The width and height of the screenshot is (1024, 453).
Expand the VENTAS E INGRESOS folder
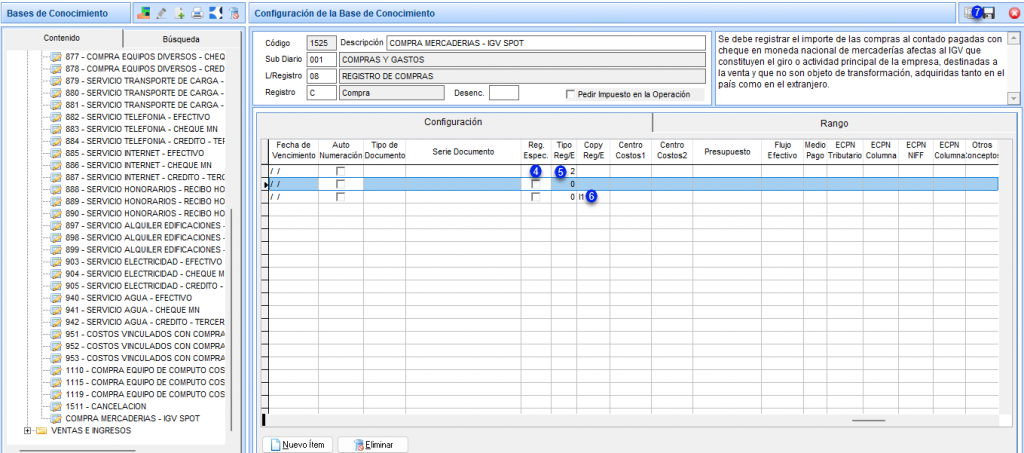27,430
